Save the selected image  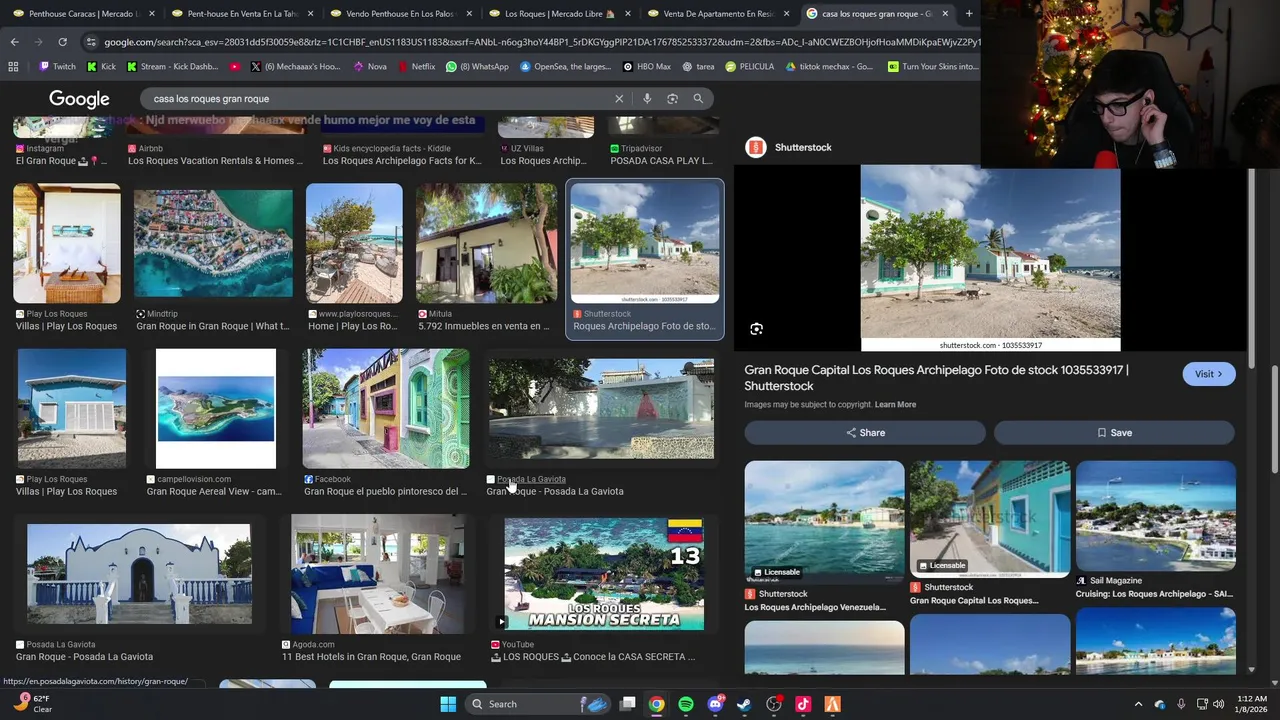pyautogui.click(x=1114, y=433)
